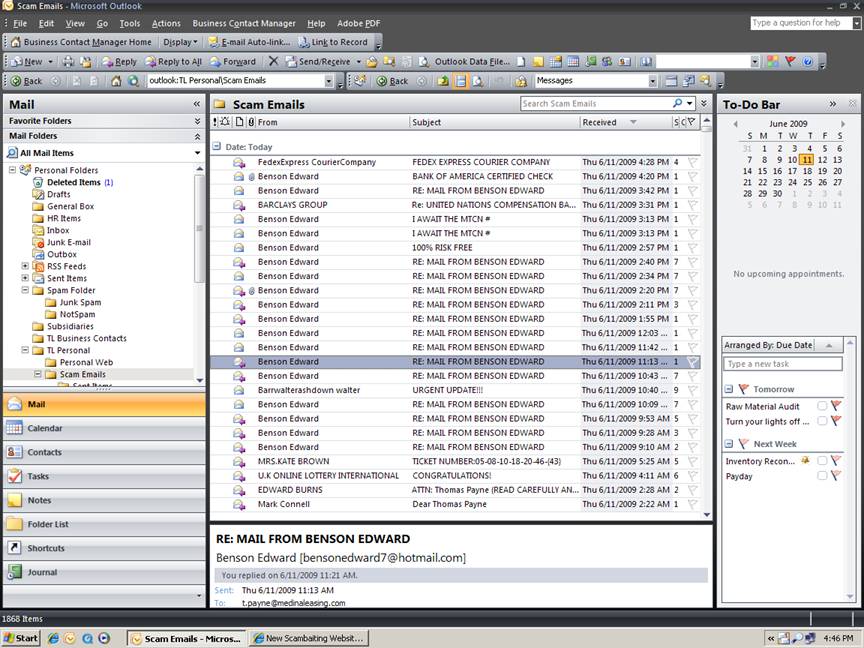The height and width of the screenshot is (648, 864).
Task: Click the Forward toolbar button
Action: (232, 62)
